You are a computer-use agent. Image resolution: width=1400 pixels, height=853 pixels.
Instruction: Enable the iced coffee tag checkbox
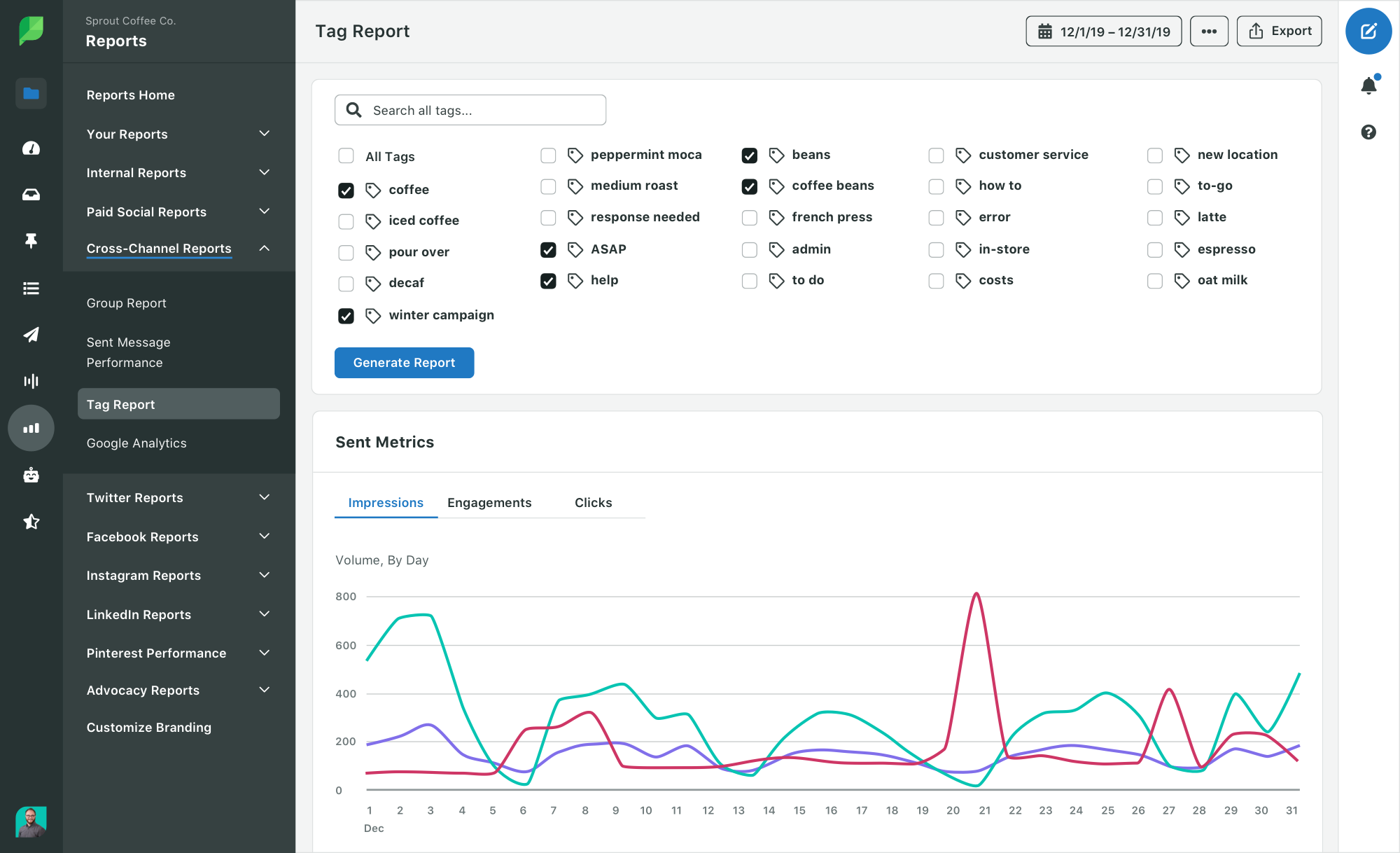pyautogui.click(x=346, y=221)
